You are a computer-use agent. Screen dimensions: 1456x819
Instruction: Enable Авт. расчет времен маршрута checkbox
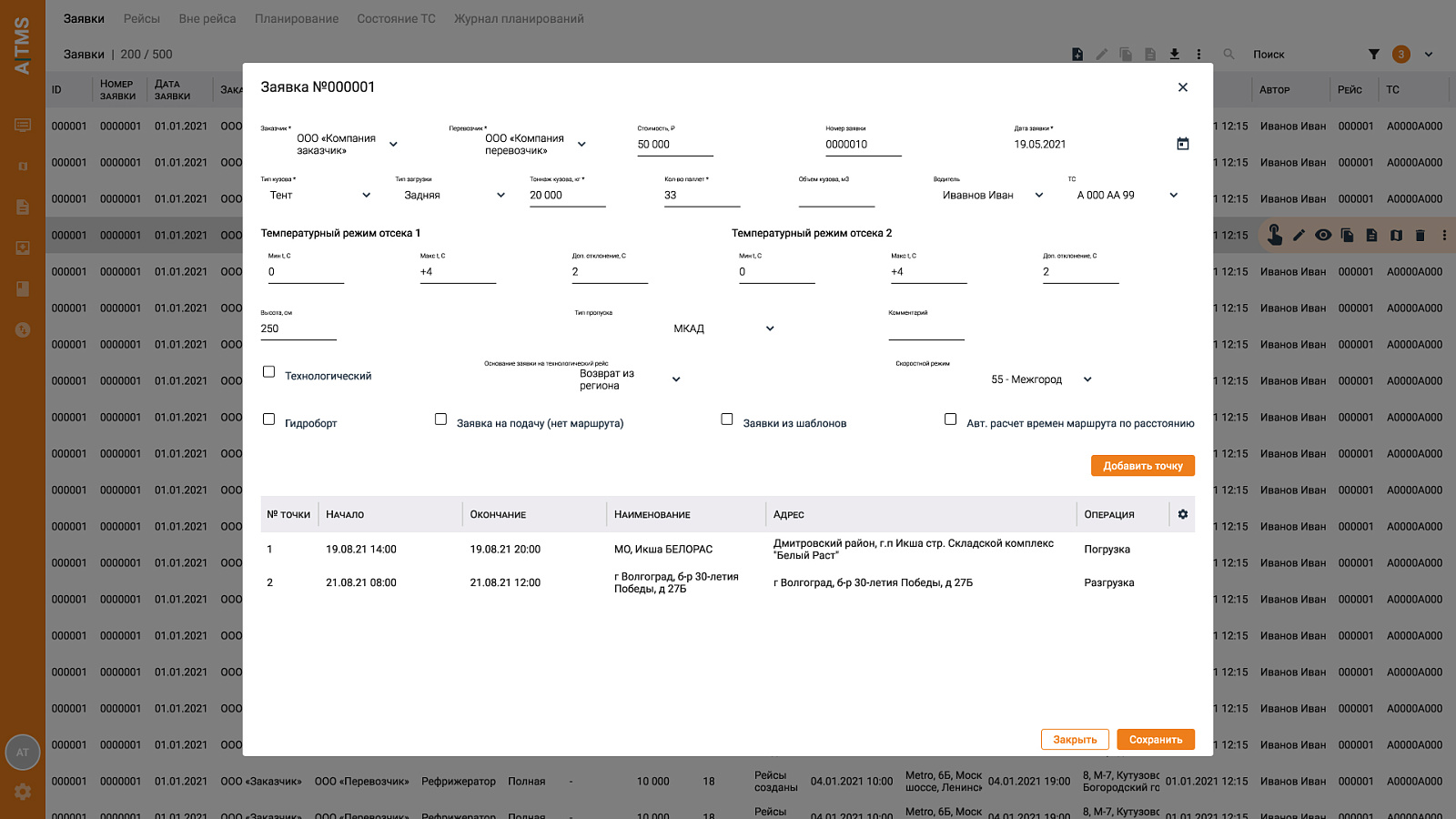tap(950, 419)
